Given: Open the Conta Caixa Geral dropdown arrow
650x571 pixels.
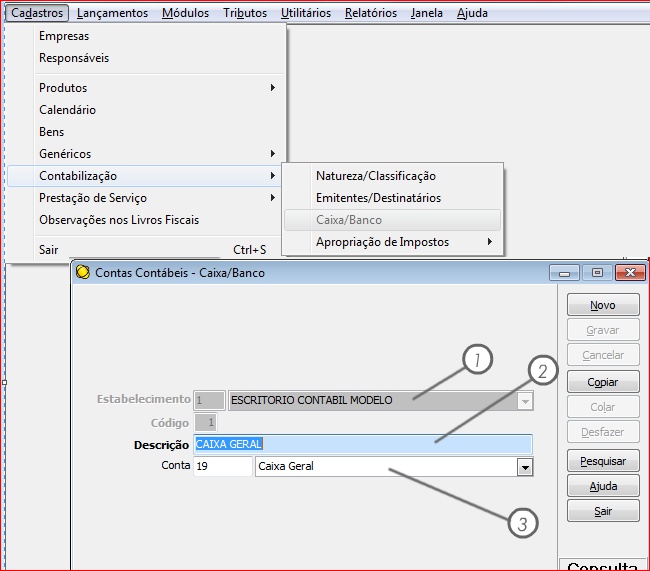Looking at the screenshot, I should 525,467.
